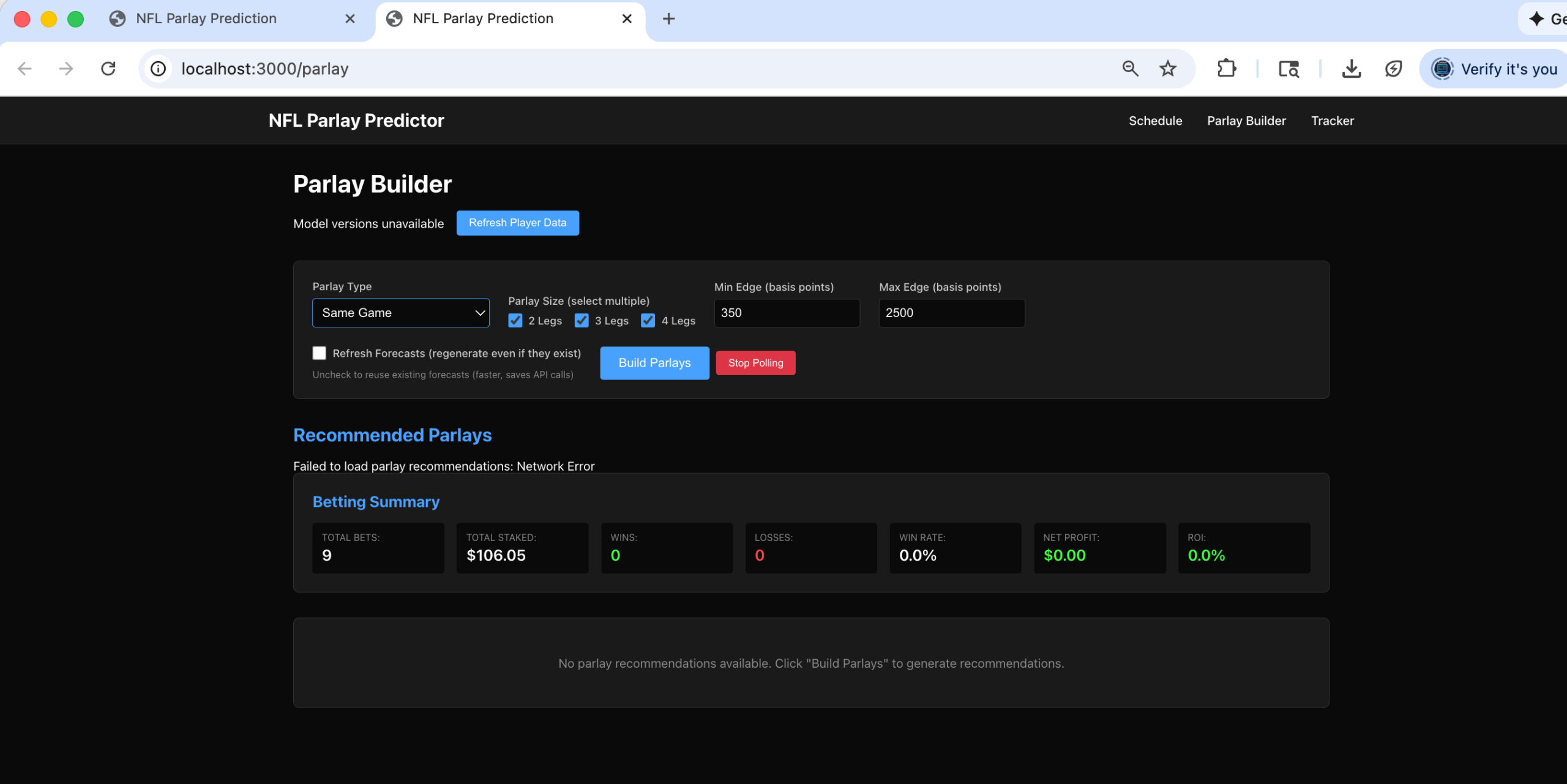This screenshot has height=784, width=1567.
Task: Enable the Refresh Forecasts checkbox
Action: (x=320, y=353)
